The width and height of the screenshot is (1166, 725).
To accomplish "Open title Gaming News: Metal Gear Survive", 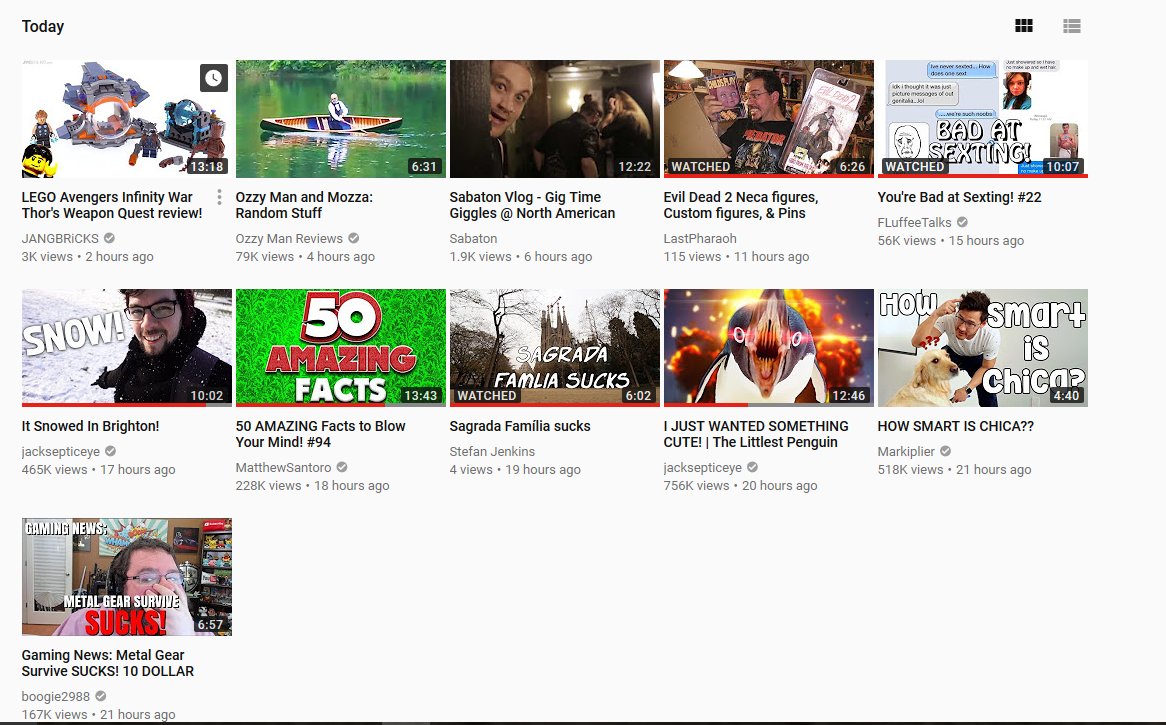I will click(108, 663).
